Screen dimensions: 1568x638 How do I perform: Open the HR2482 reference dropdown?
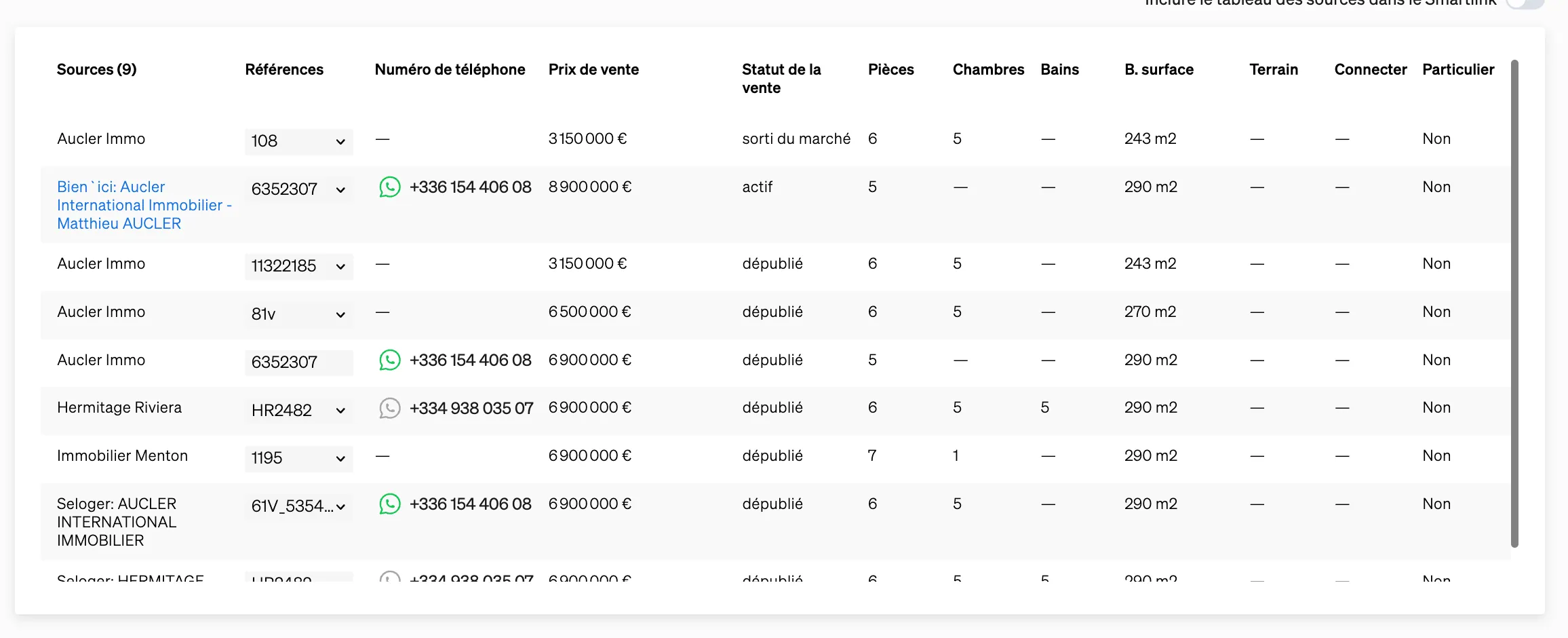pyautogui.click(x=299, y=411)
